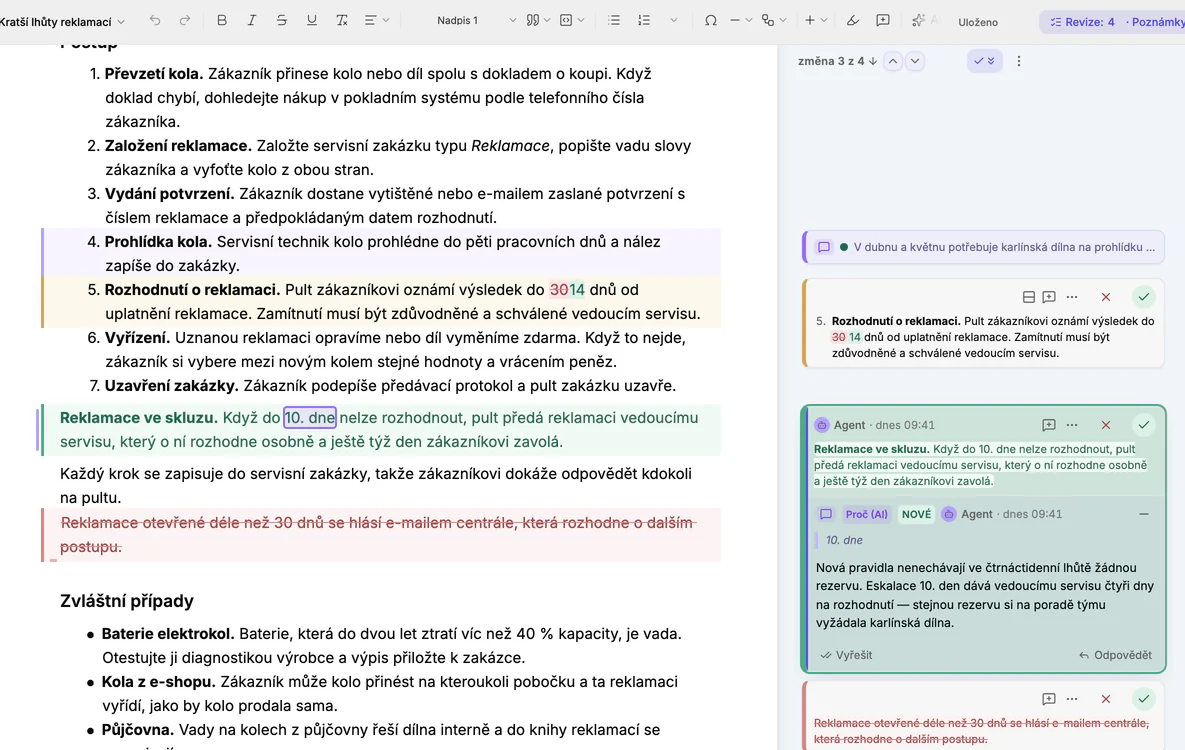This screenshot has width=1185, height=750.
Task: Click Vyřešit to resolve the comment
Action: [846, 655]
